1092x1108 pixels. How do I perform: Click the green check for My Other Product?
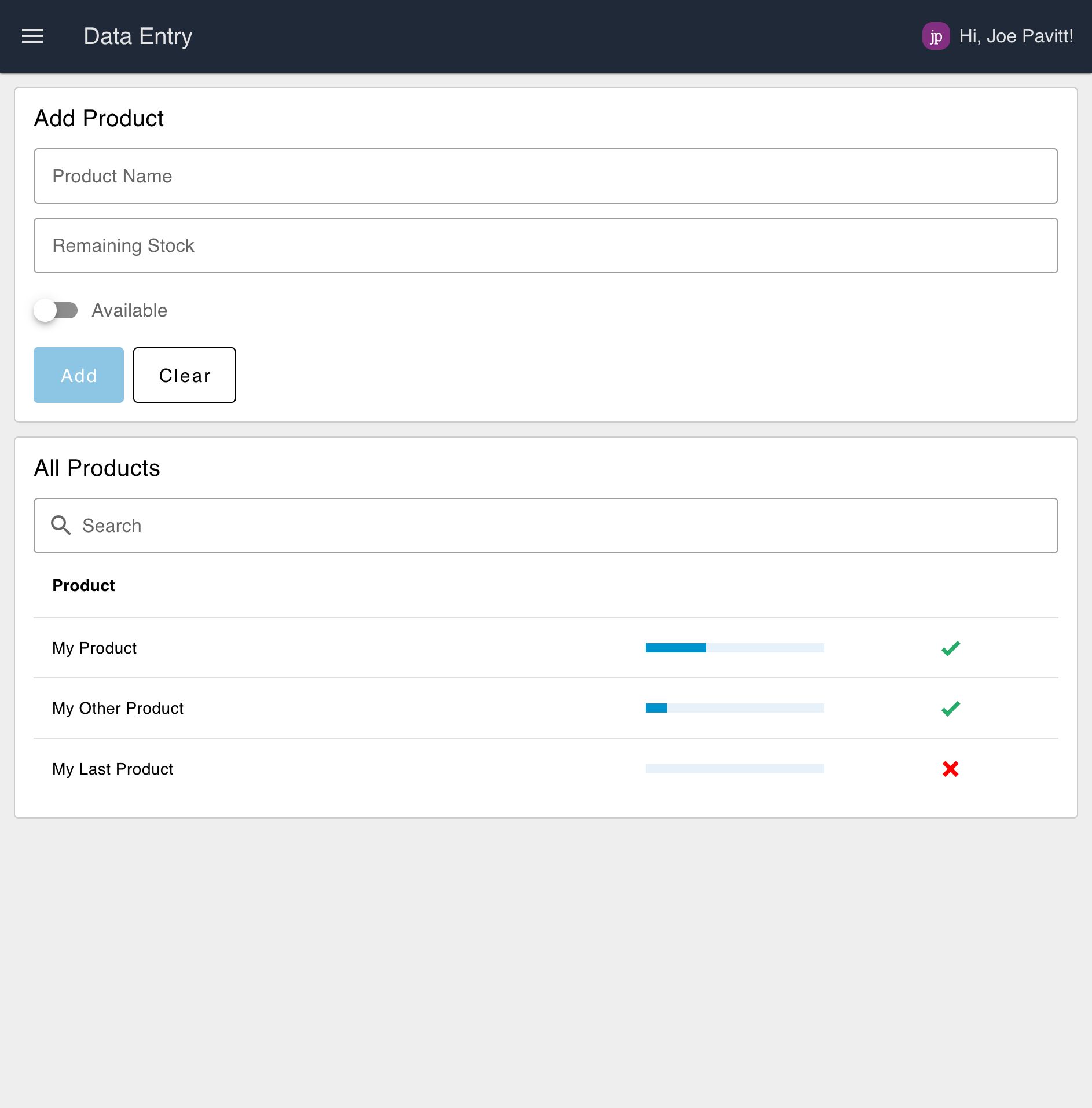(x=950, y=707)
